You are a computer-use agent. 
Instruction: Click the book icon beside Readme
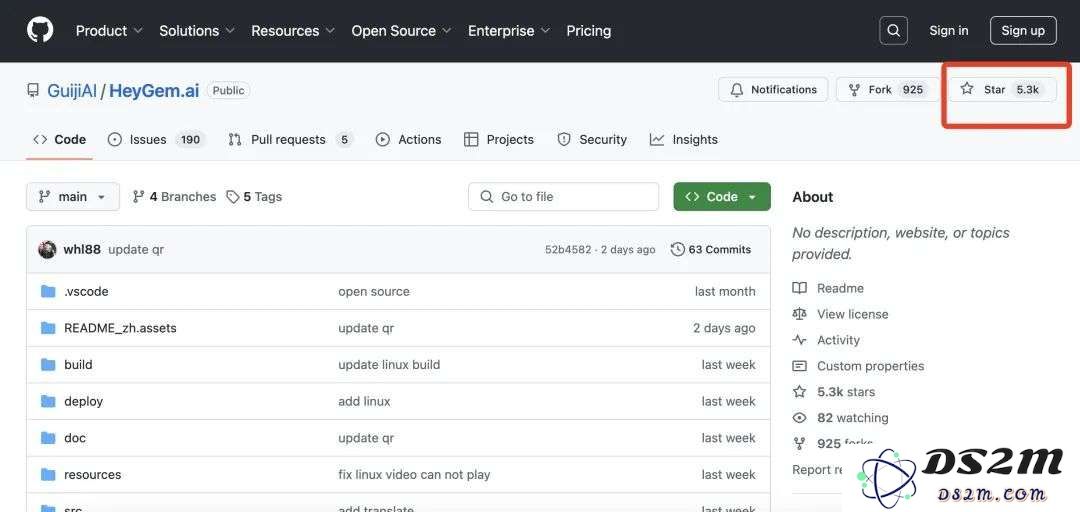(799, 288)
